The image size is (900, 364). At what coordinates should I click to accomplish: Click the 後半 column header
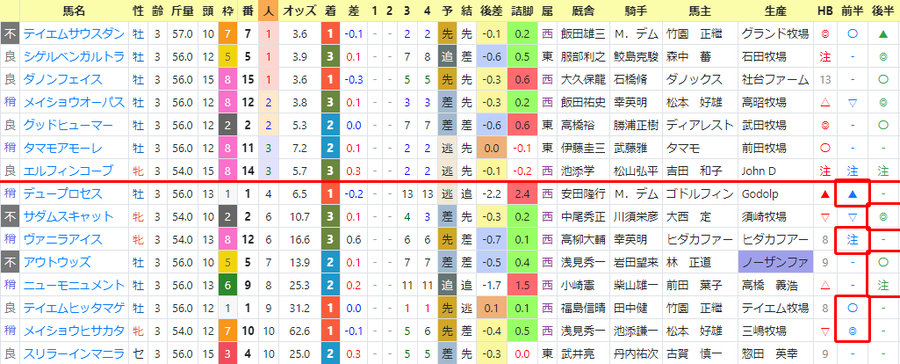(x=883, y=10)
